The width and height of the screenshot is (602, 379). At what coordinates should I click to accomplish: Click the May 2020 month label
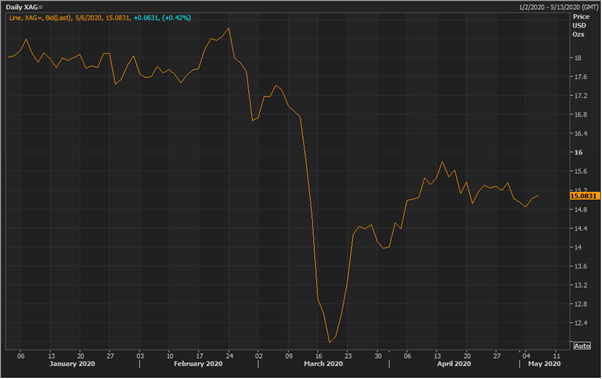pyautogui.click(x=544, y=364)
